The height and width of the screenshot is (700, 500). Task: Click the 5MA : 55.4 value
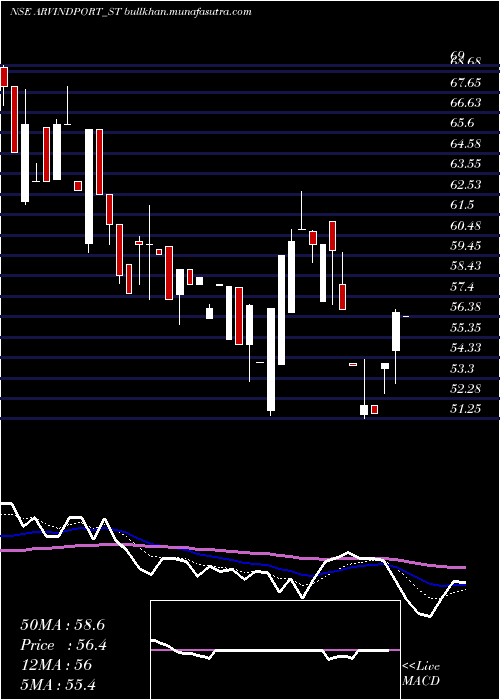[58, 685]
